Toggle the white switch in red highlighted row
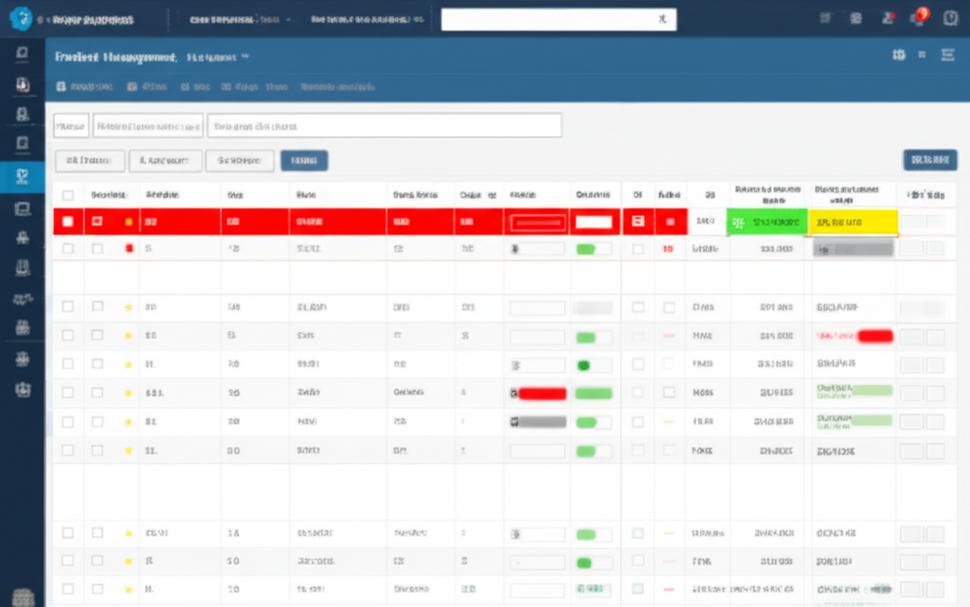The image size is (970, 607). coord(593,222)
